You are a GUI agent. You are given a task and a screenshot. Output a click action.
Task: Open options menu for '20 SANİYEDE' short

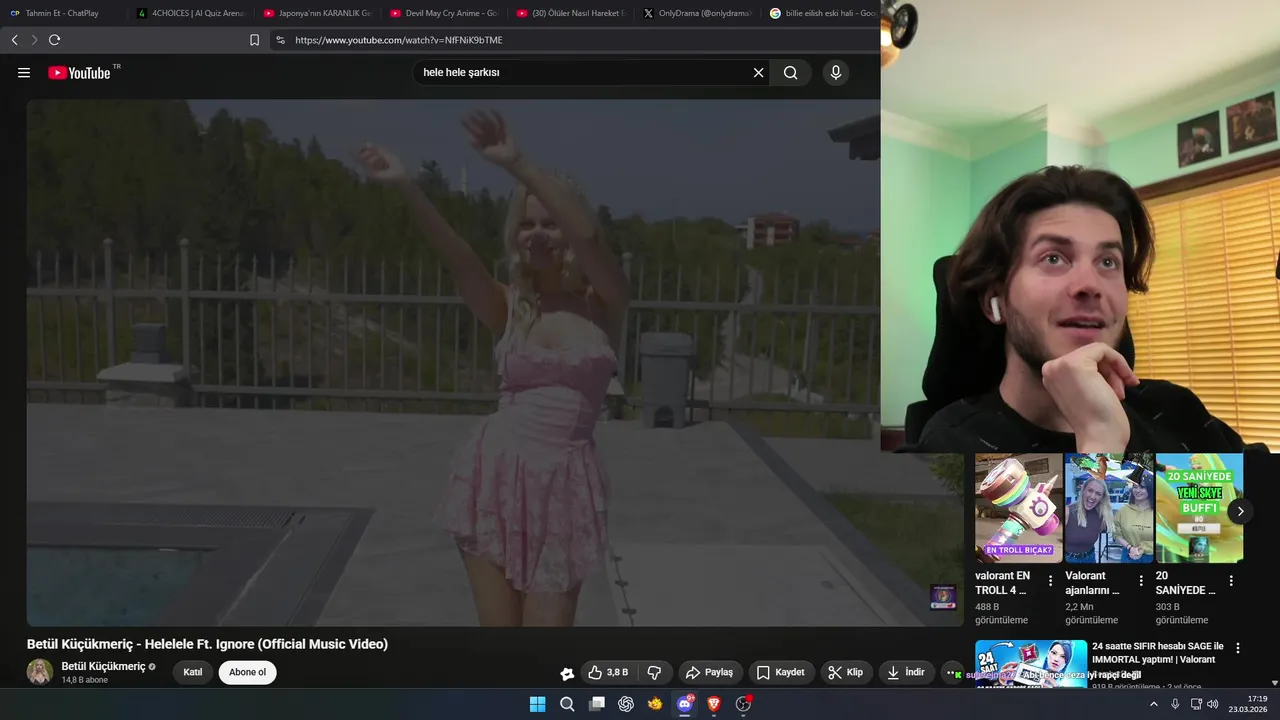click(1231, 580)
